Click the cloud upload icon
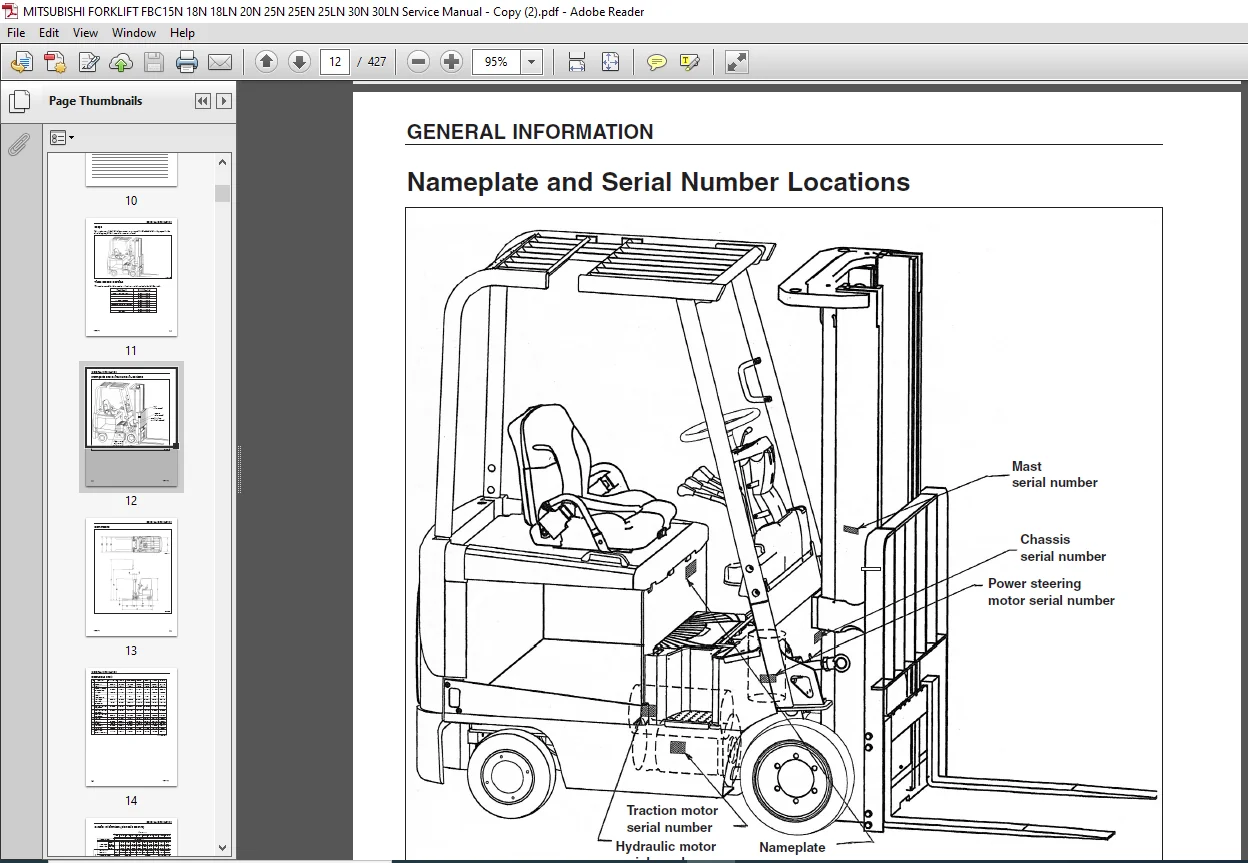The width and height of the screenshot is (1248, 863). (121, 62)
